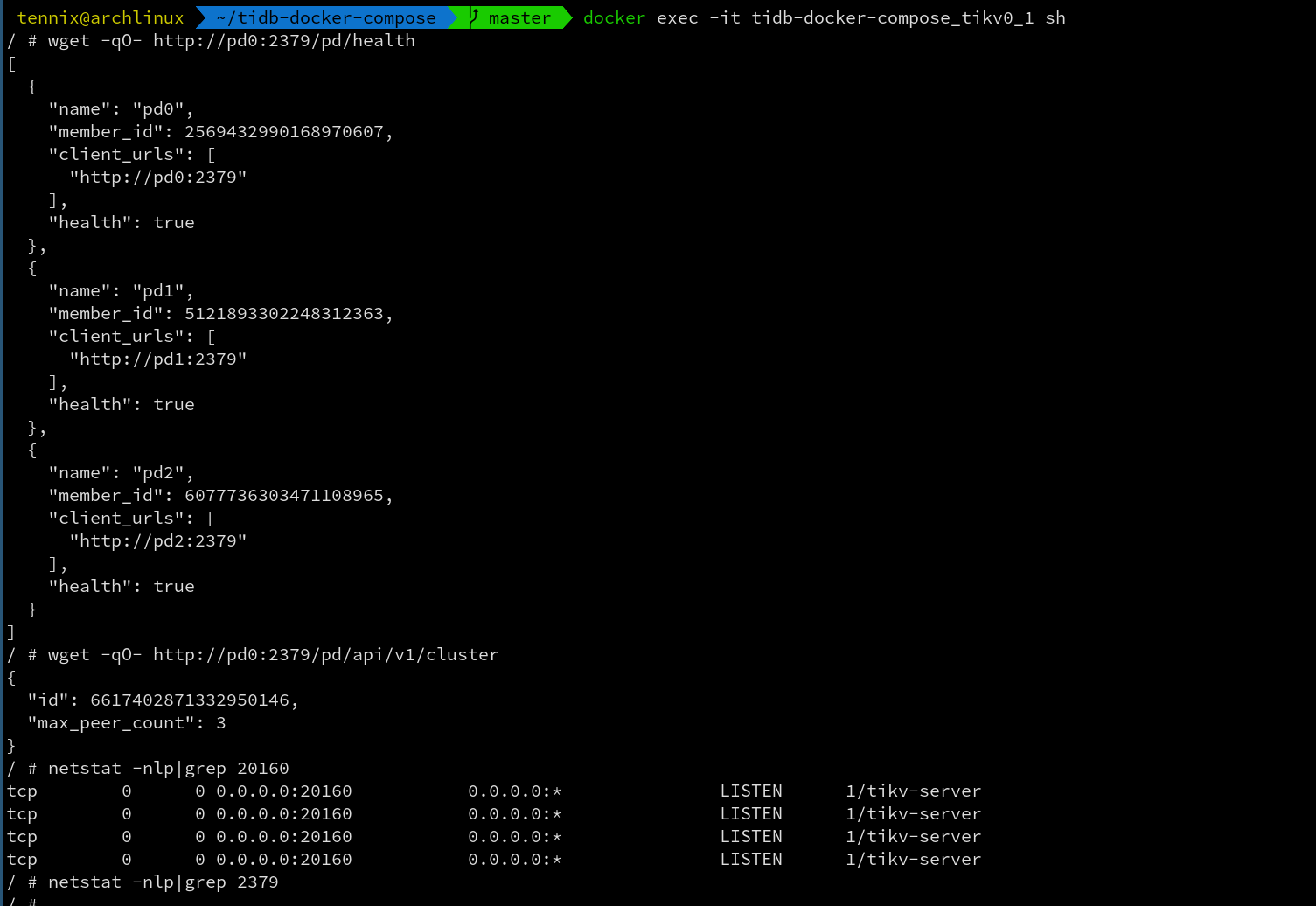1316x906 pixels.
Task: Click "health": true under pd2
Action: 122,586
